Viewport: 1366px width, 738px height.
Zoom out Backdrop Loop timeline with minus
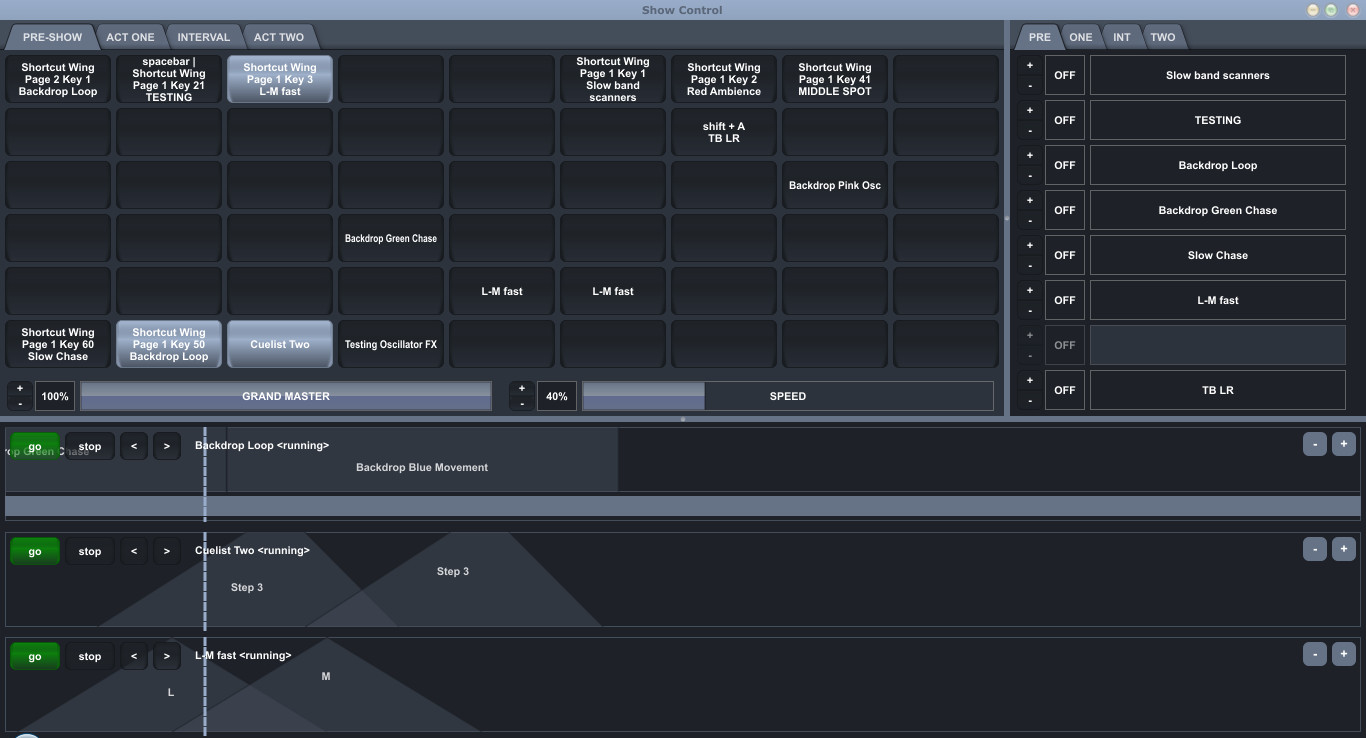pyautogui.click(x=1315, y=444)
